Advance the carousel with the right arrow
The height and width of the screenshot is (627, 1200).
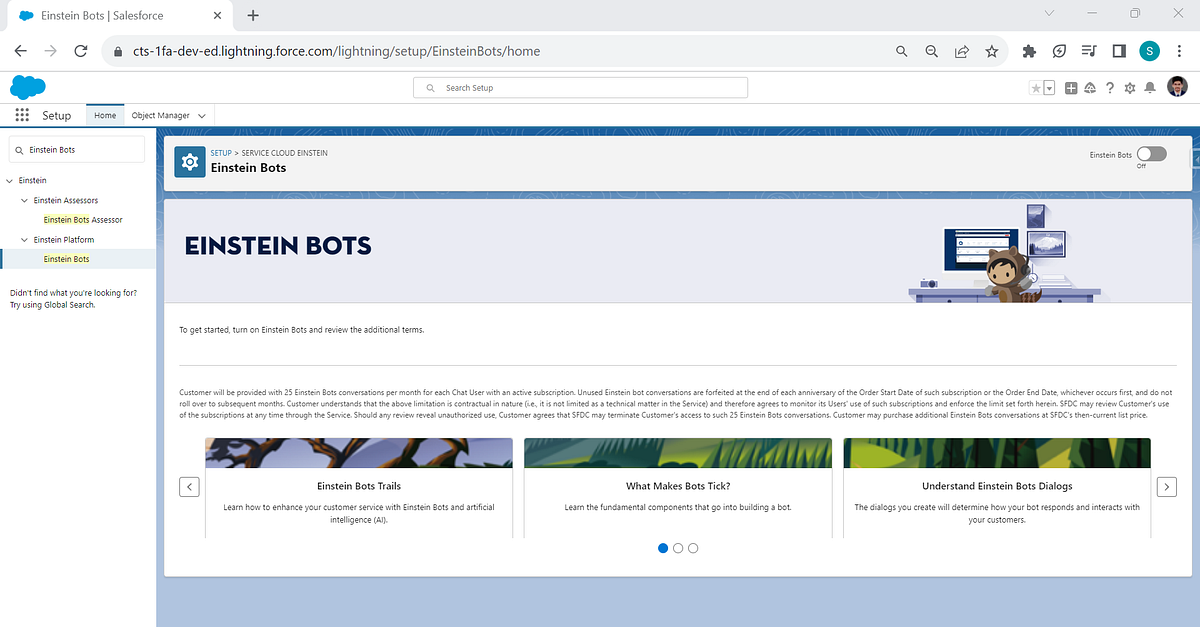(1166, 486)
